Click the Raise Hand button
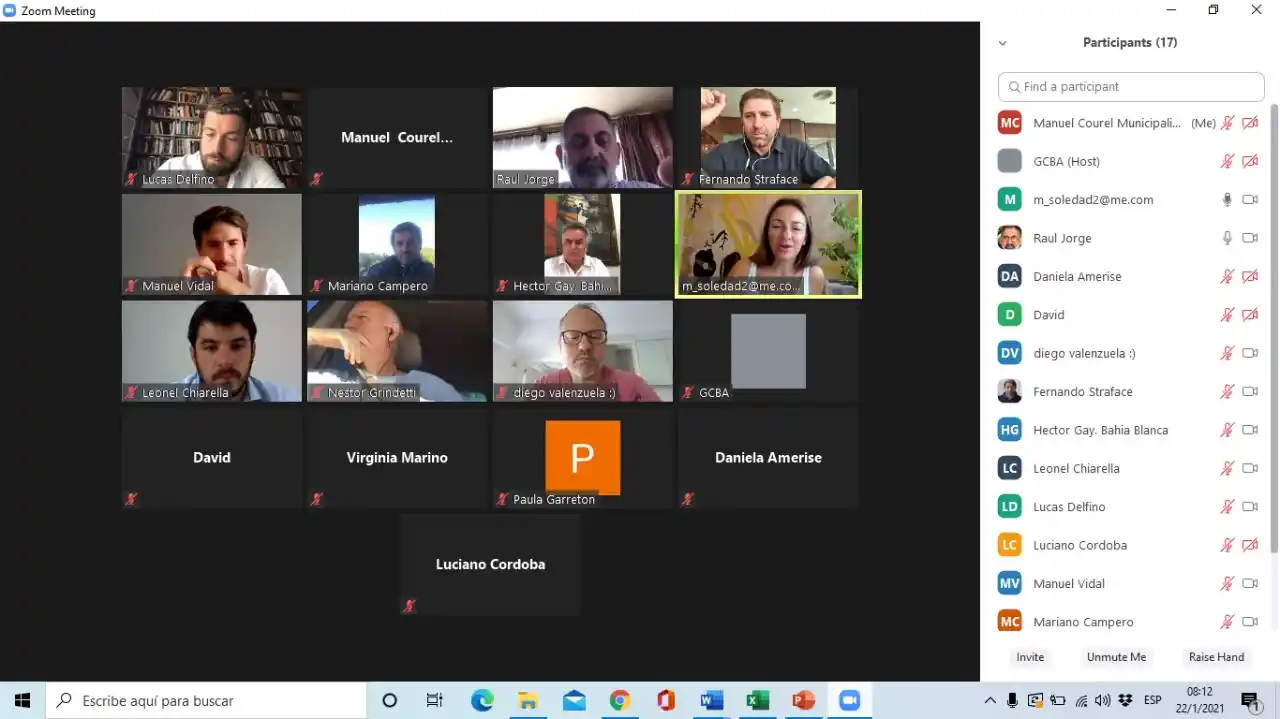The height and width of the screenshot is (719, 1280). tap(1216, 657)
